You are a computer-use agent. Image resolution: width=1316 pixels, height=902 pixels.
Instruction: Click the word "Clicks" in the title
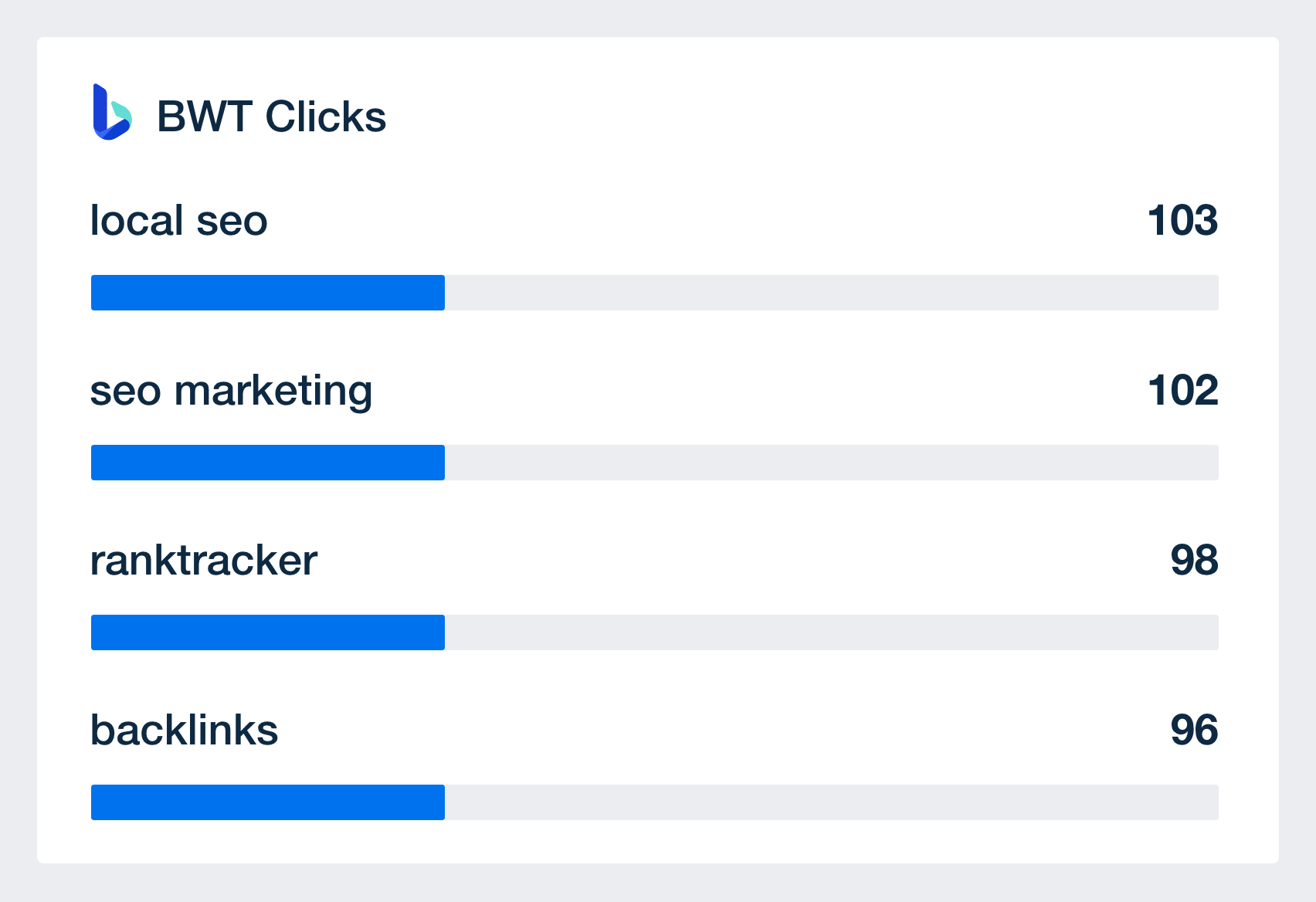(325, 117)
